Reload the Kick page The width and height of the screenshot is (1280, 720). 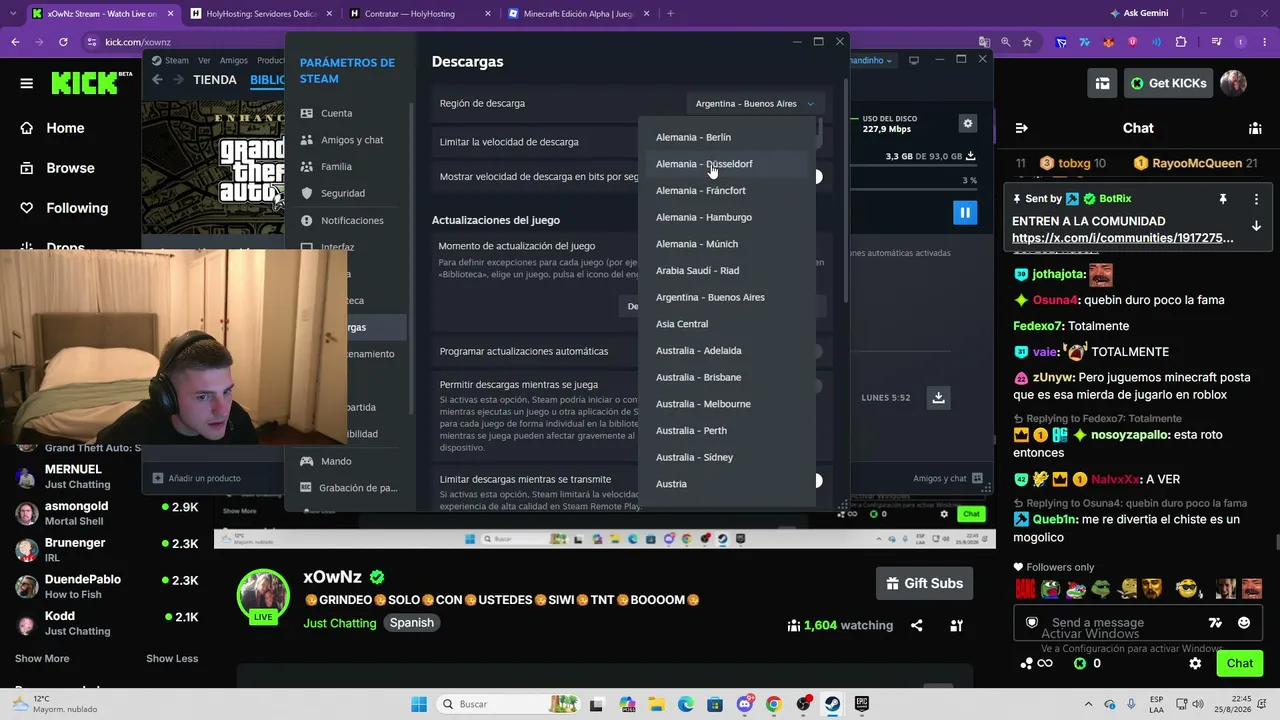(x=63, y=42)
